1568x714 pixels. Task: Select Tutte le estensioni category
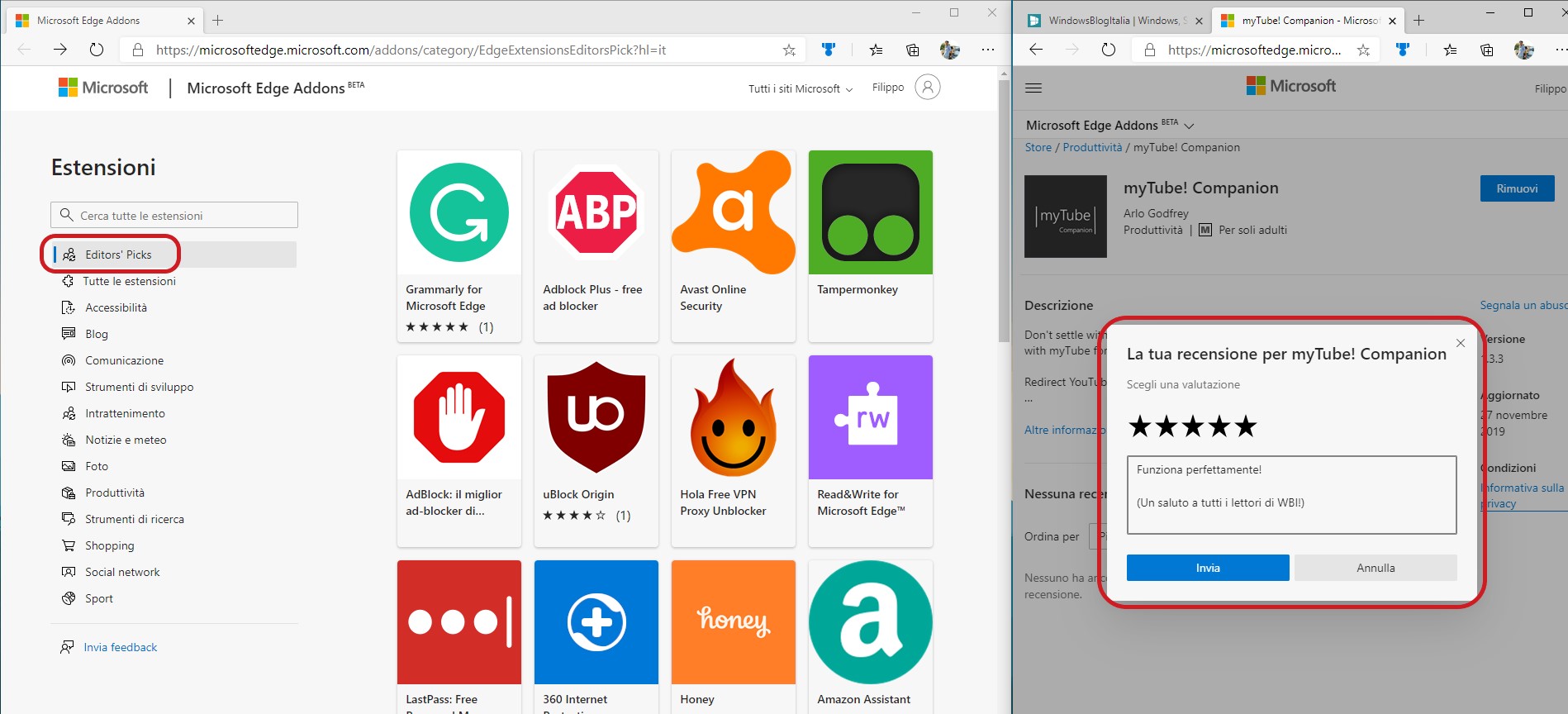129,281
